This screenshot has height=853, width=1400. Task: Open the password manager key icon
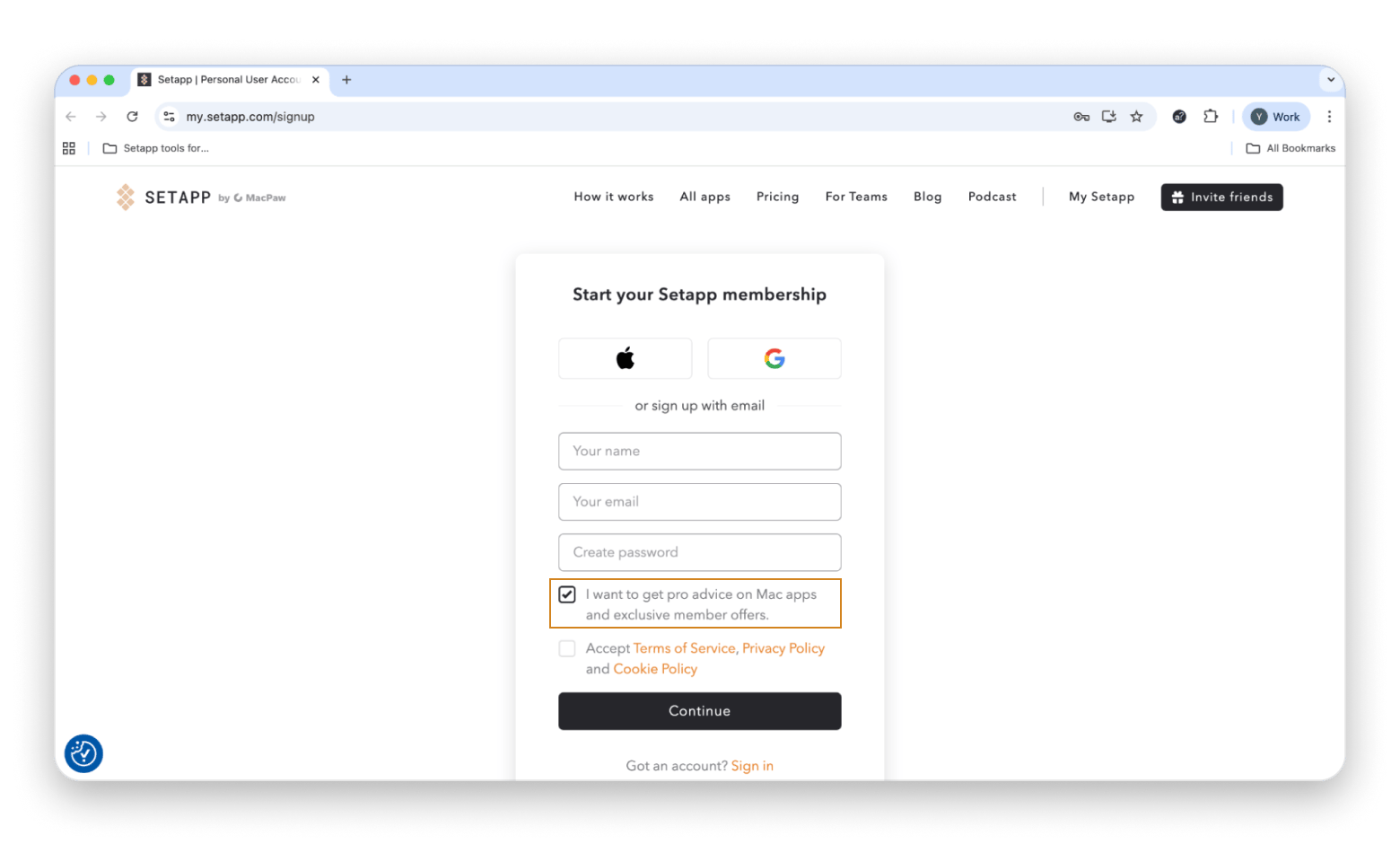point(1081,117)
